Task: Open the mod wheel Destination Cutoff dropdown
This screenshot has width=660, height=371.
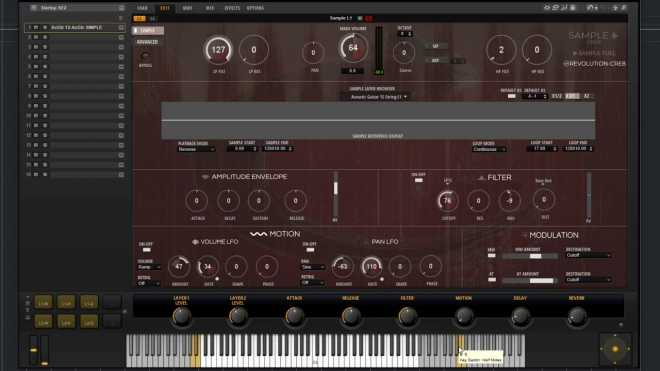Action: click(x=588, y=255)
